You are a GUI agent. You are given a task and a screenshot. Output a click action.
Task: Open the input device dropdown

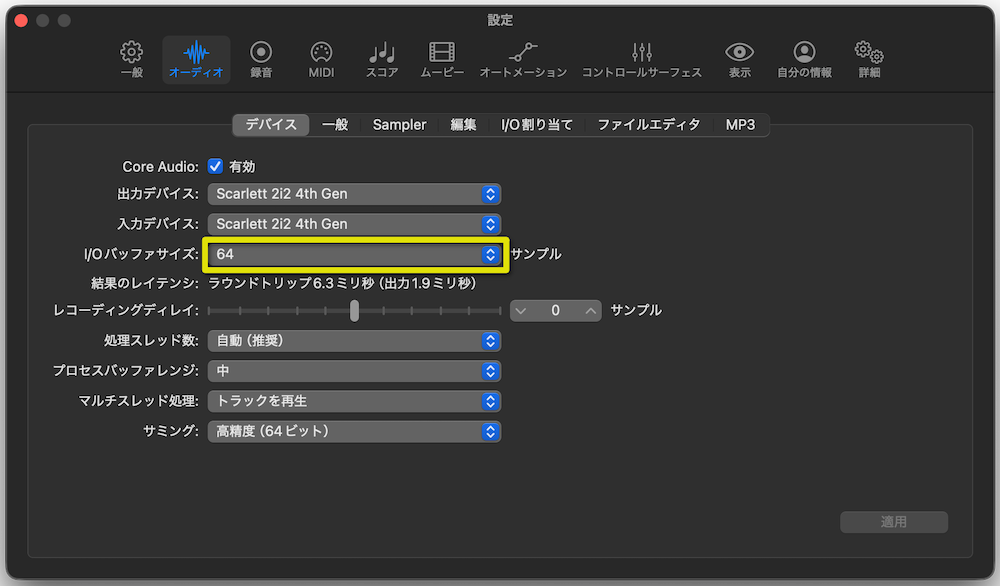(354, 224)
